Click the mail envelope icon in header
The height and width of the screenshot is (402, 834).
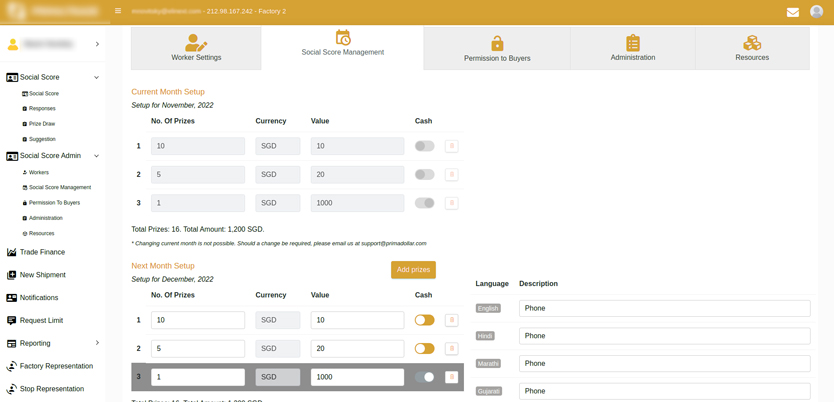pos(792,12)
